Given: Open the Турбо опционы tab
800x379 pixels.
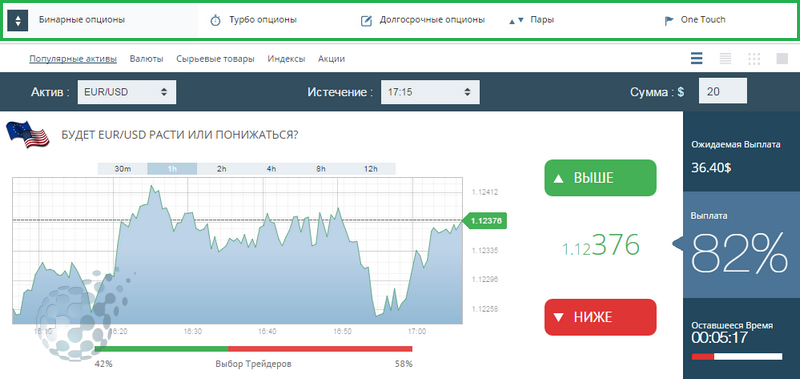Looking at the screenshot, I should (x=263, y=20).
